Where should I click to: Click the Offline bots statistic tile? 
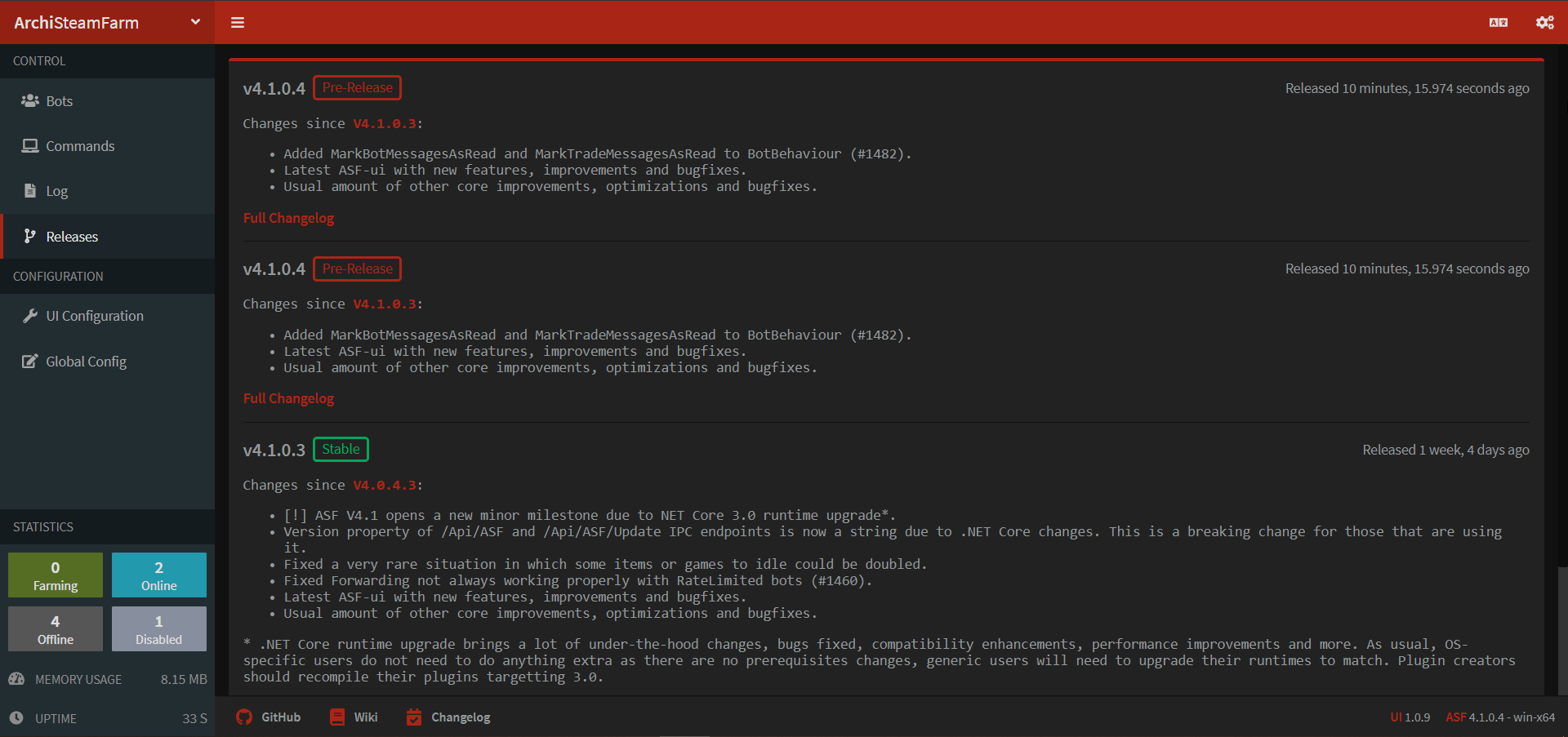[x=56, y=628]
